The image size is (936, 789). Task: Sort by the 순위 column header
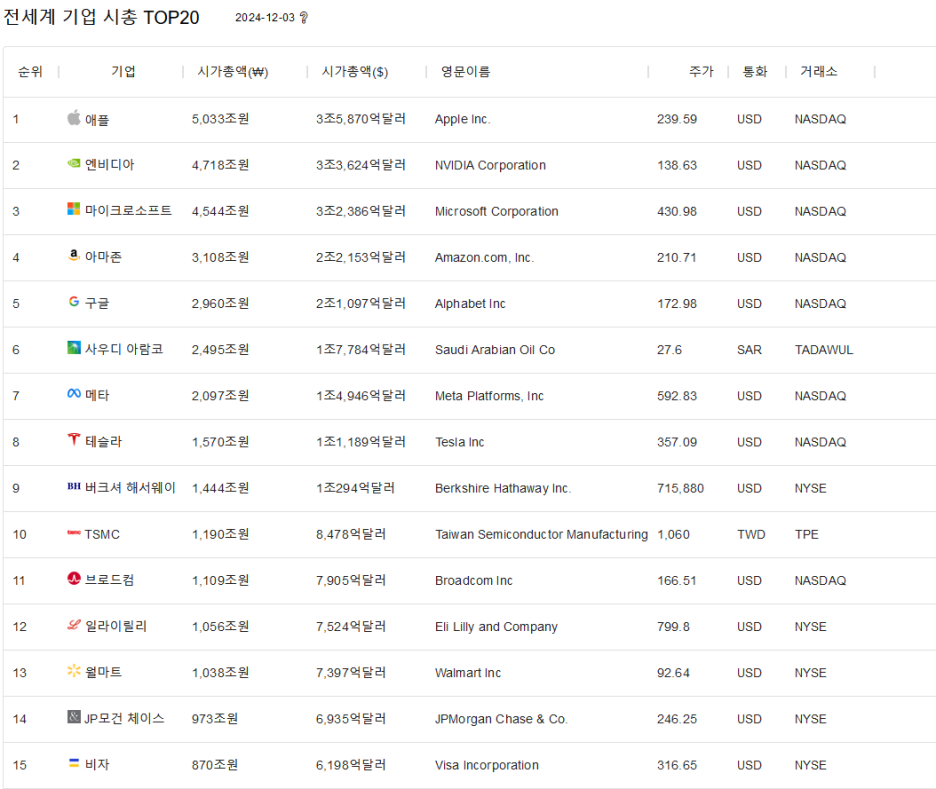(x=30, y=72)
